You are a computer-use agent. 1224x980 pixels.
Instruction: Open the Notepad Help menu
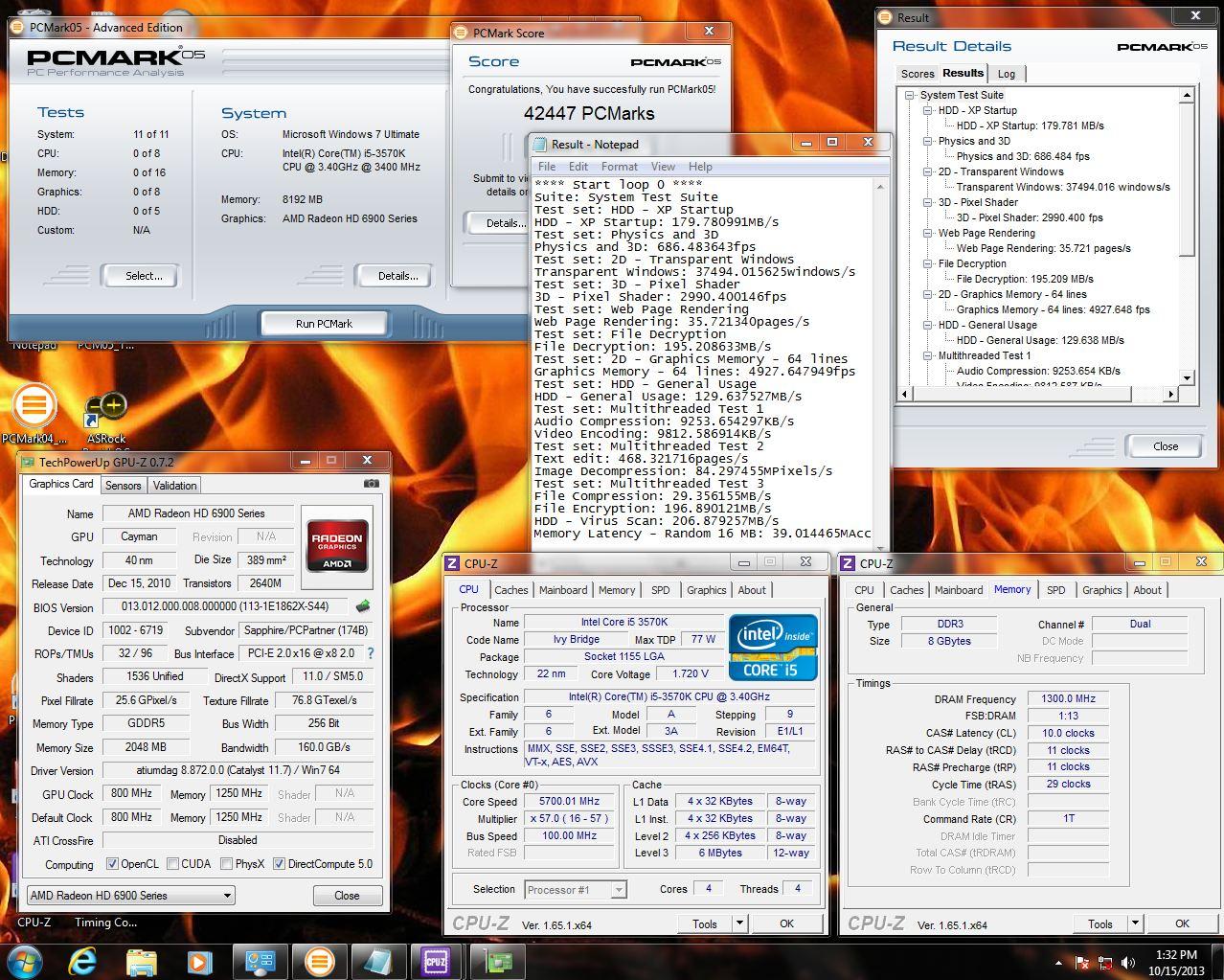700,167
